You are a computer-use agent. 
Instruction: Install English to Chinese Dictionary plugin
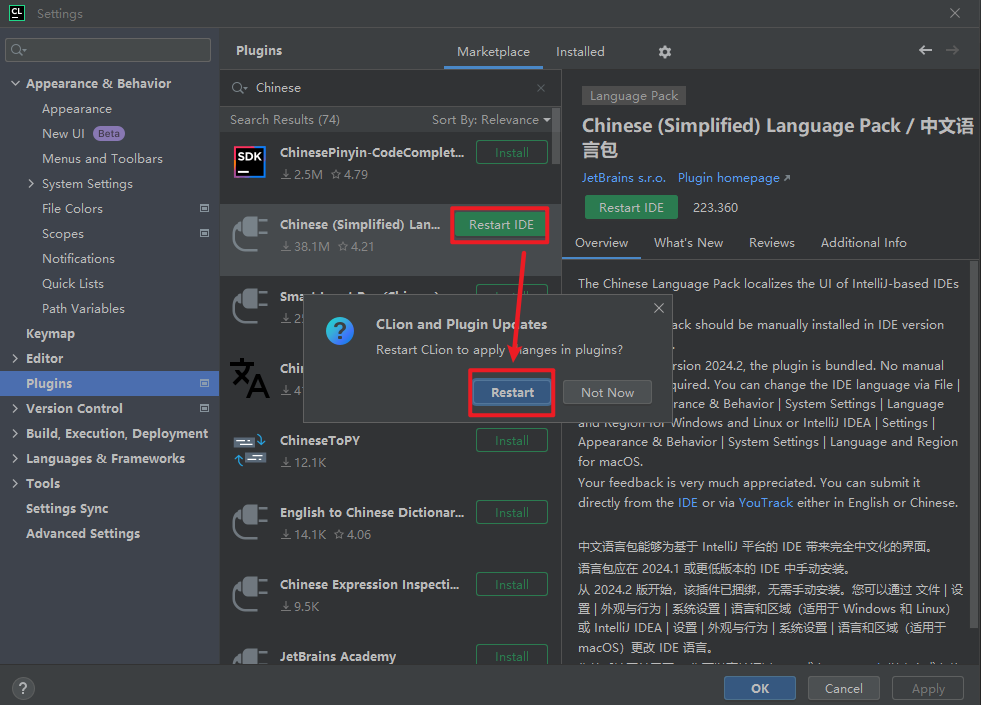point(512,512)
